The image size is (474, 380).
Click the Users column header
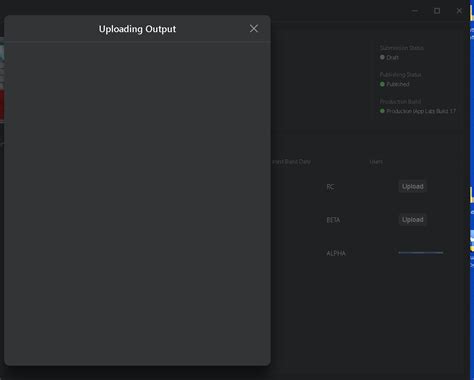point(376,162)
